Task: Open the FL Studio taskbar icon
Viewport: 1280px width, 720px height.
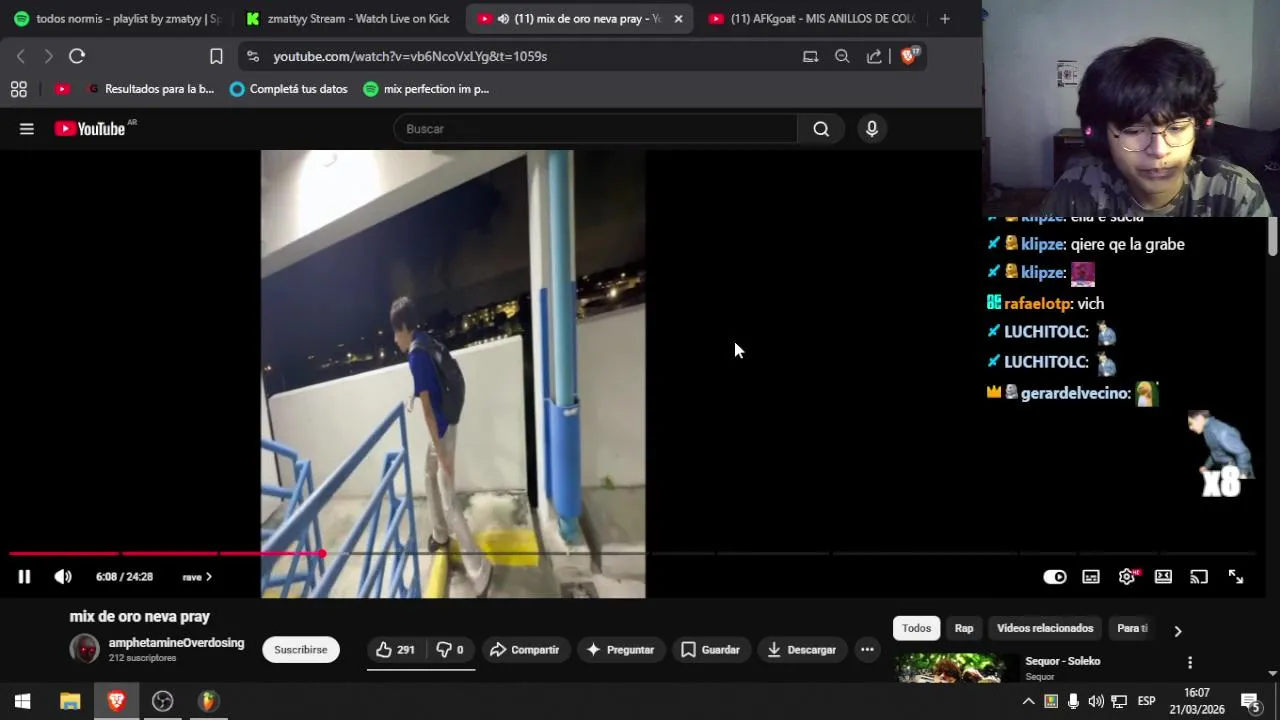Action: coord(208,701)
